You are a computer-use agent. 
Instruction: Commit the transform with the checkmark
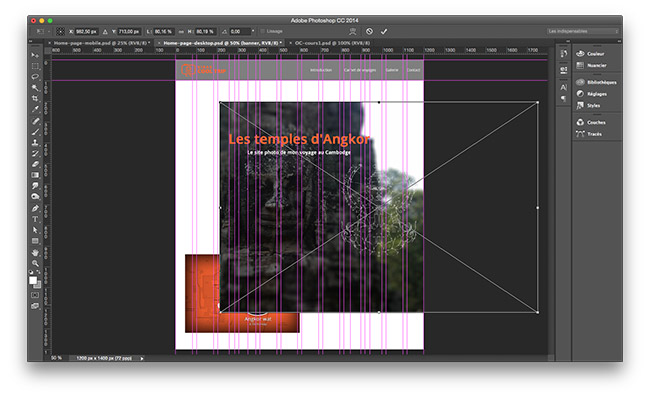(x=384, y=31)
